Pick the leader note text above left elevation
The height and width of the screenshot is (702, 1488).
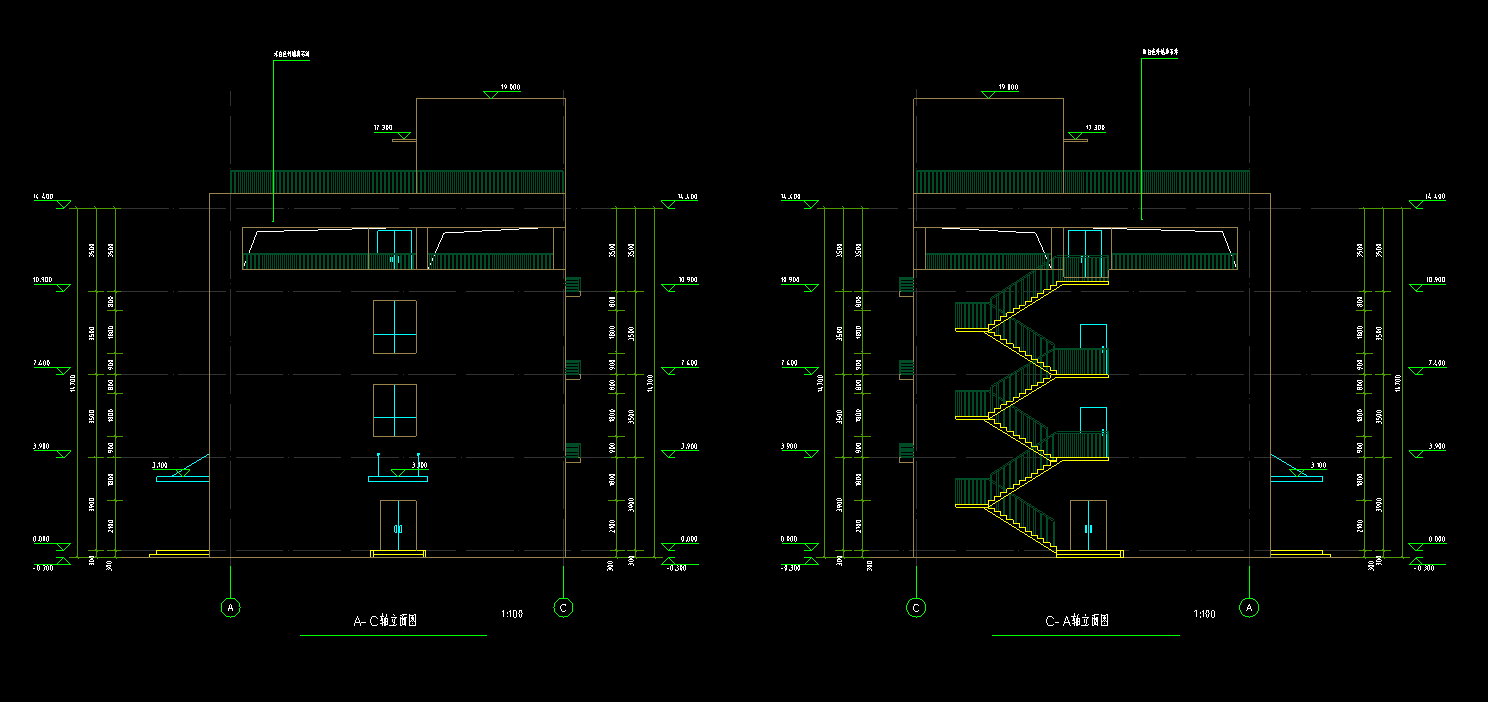(x=291, y=54)
